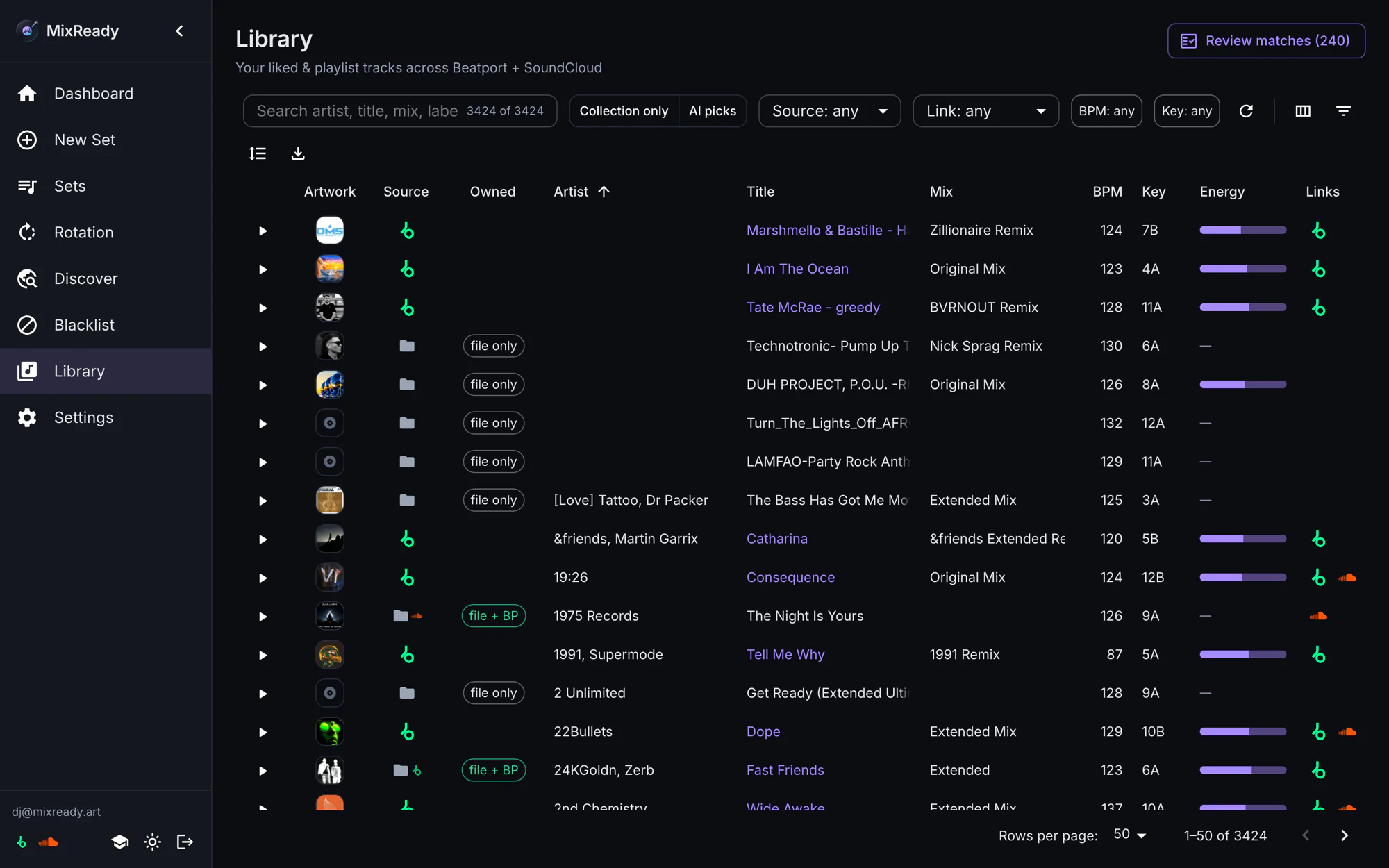The height and width of the screenshot is (868, 1389).
Task: Open the Dope title link
Action: (763, 732)
